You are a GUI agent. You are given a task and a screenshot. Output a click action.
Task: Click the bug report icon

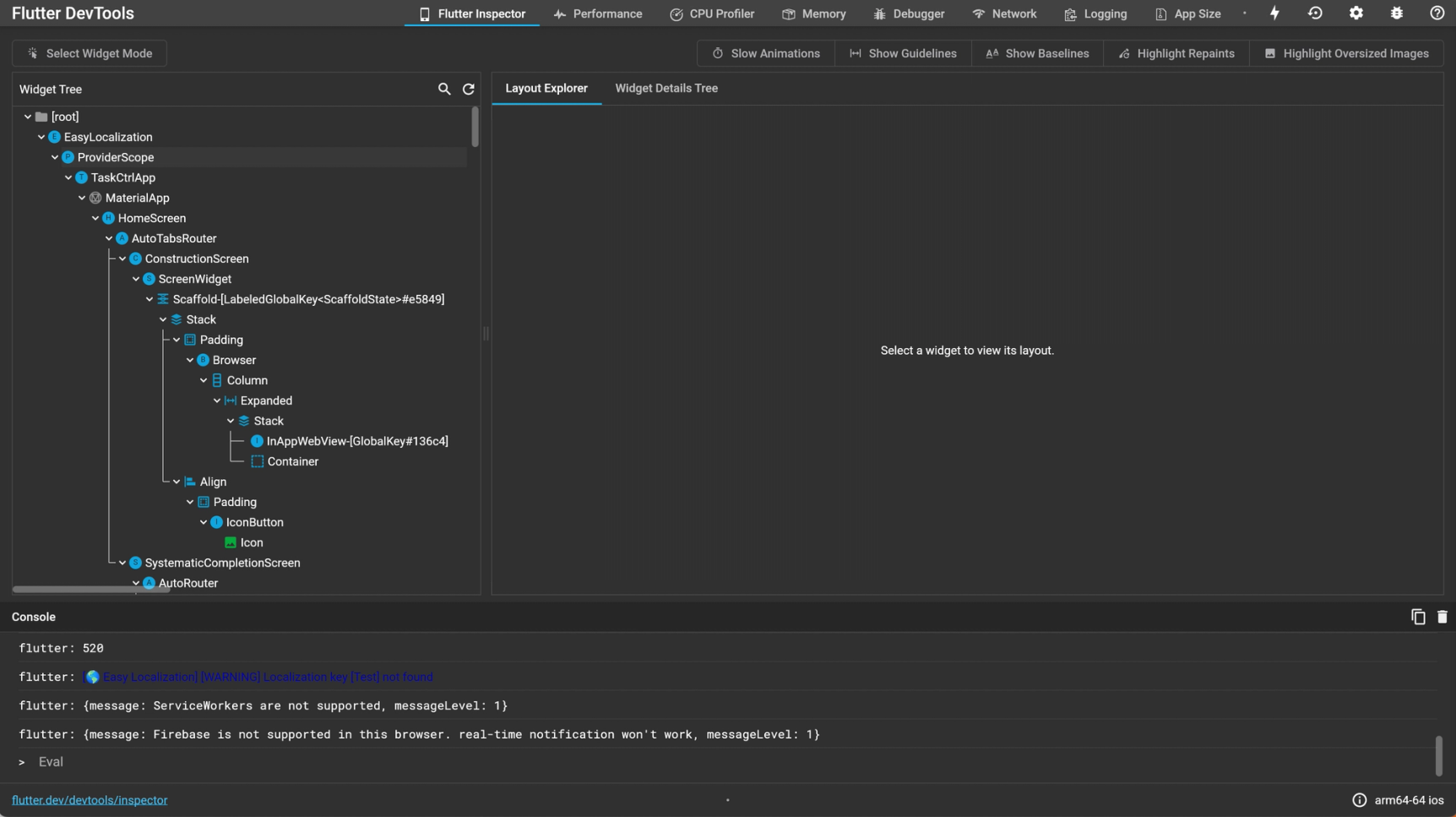coord(1397,14)
